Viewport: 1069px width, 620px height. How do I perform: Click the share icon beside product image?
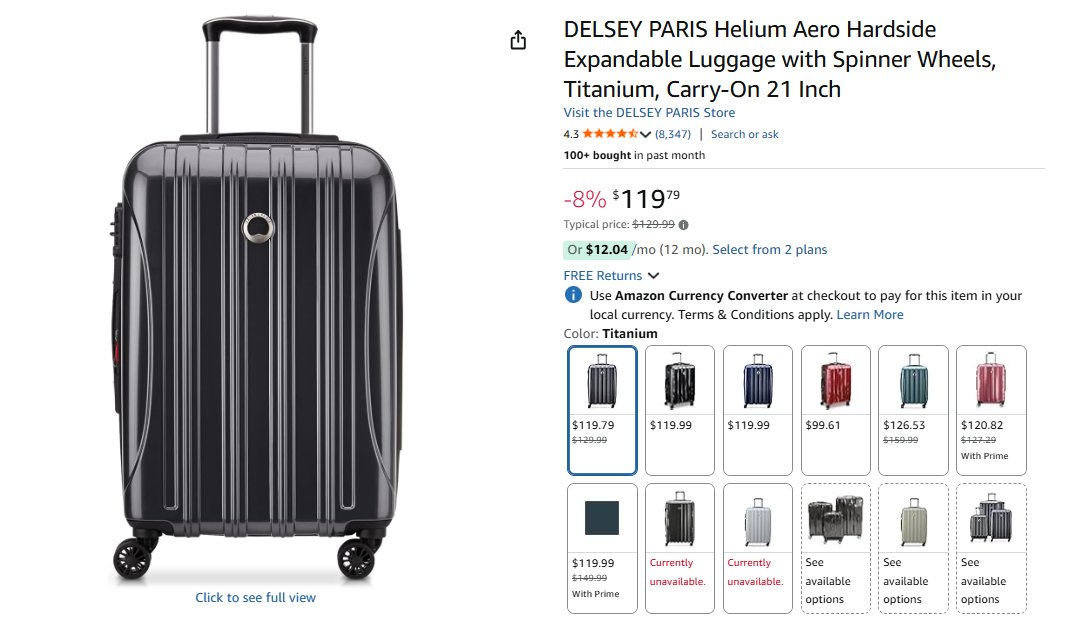coord(517,41)
